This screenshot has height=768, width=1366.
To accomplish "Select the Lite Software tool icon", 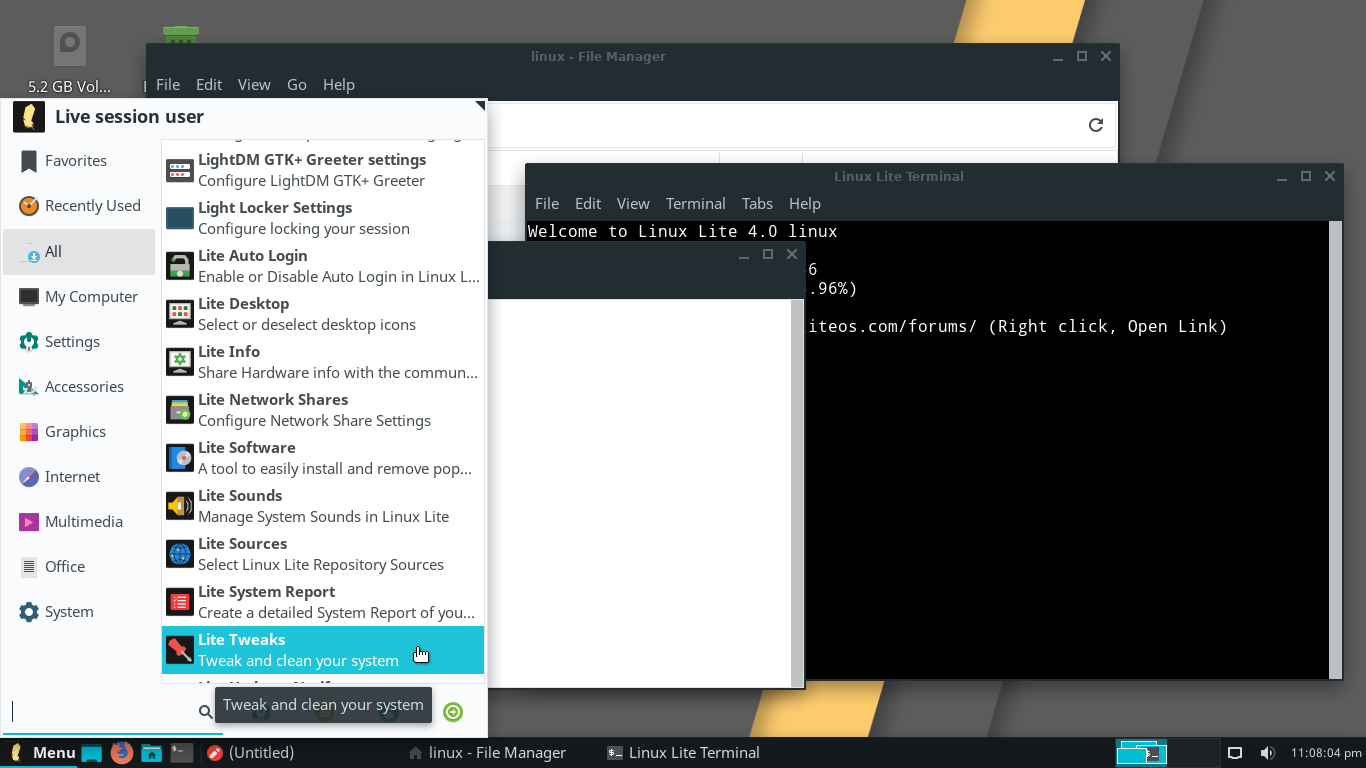I will 179,458.
